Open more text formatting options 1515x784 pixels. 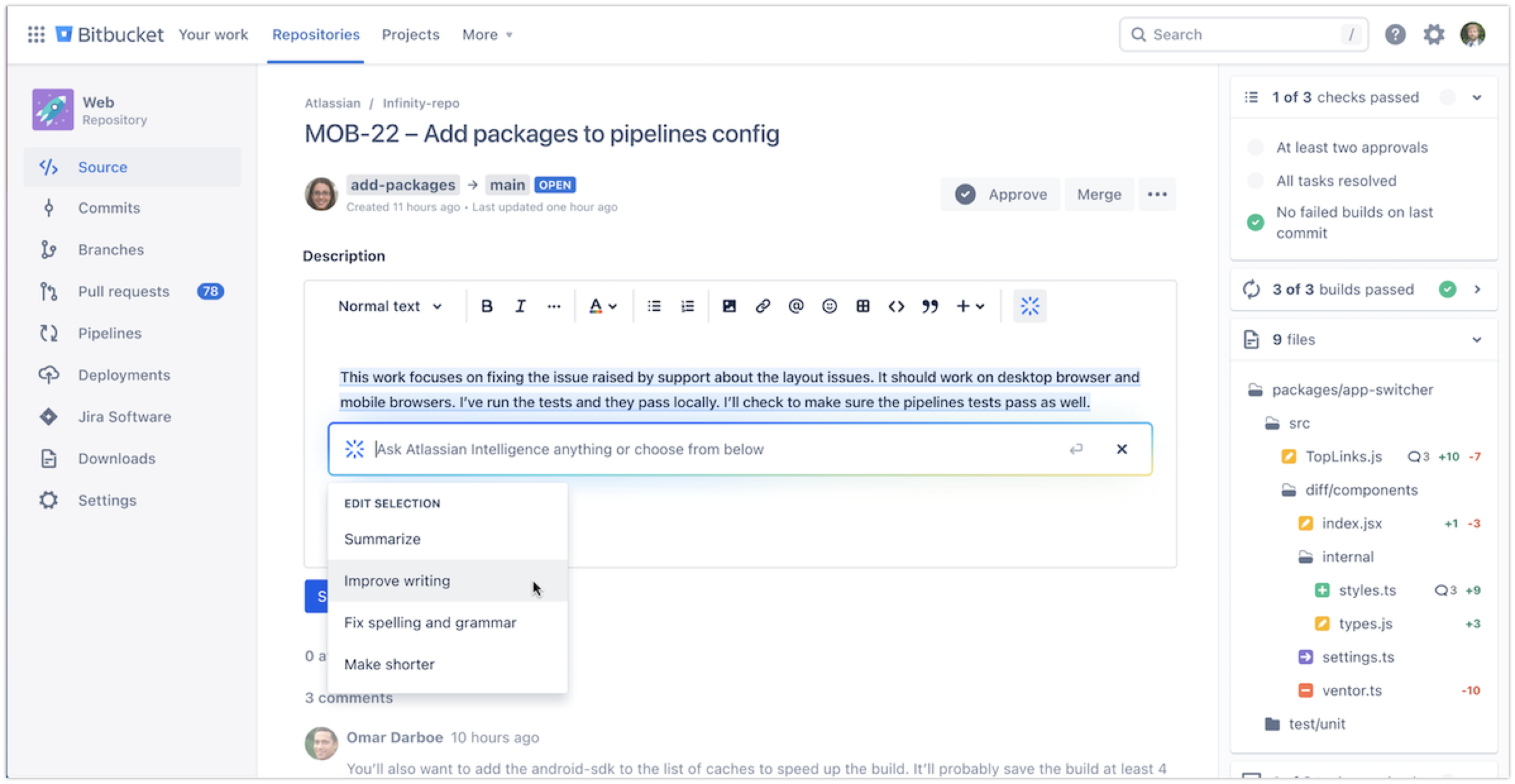click(x=554, y=306)
